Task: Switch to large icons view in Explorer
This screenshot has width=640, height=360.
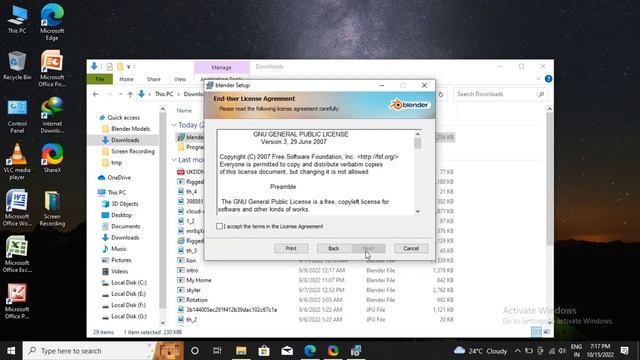Action: (547, 332)
